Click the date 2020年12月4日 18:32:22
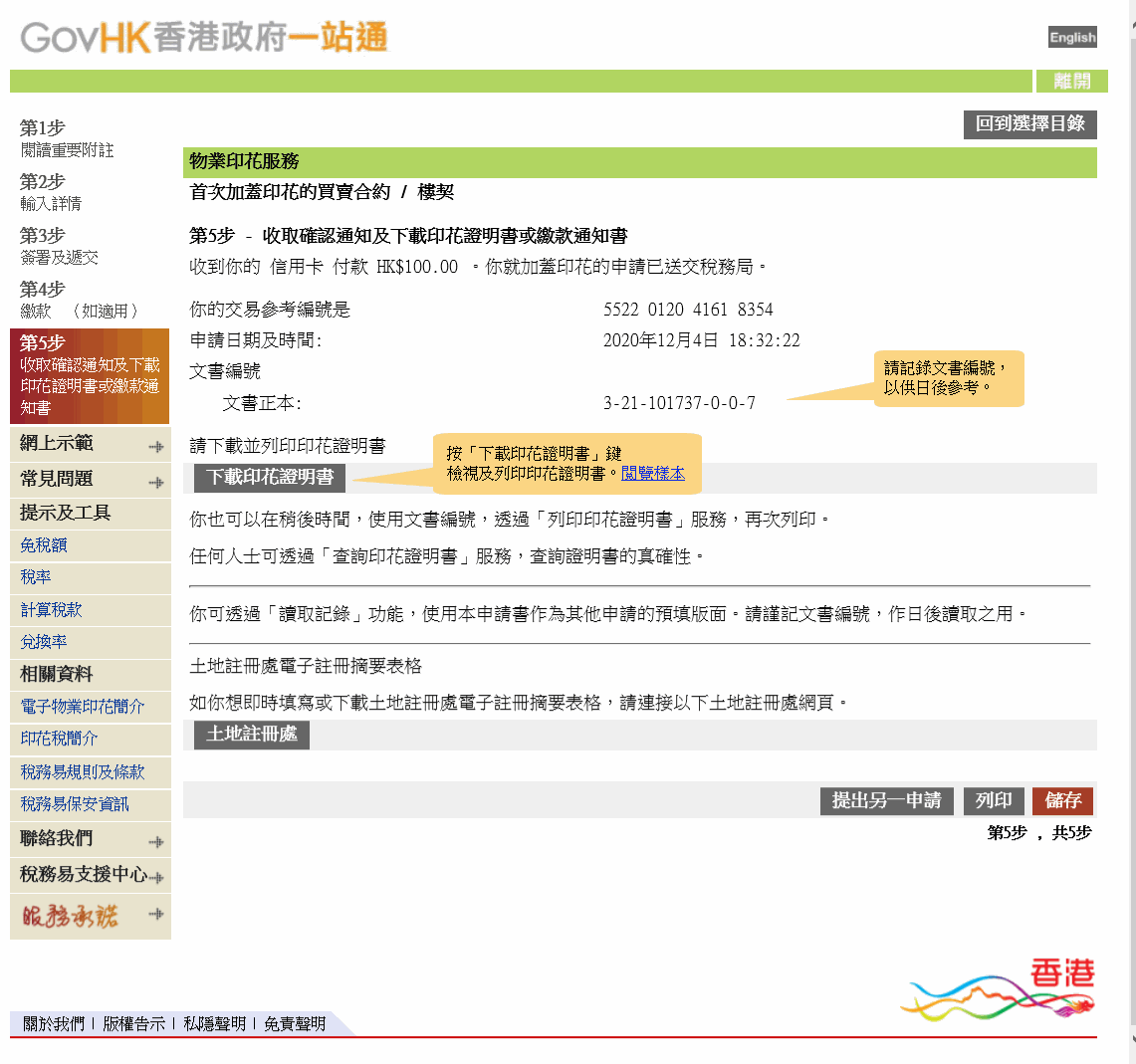Screen dimensions: 1136x1064 coord(702,340)
